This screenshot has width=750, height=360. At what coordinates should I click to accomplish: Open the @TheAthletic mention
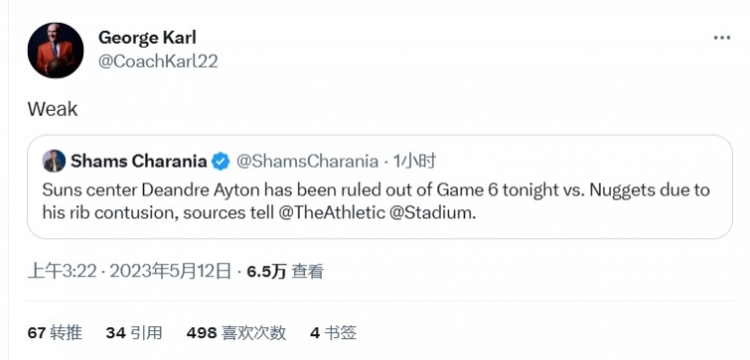pyautogui.click(x=329, y=212)
